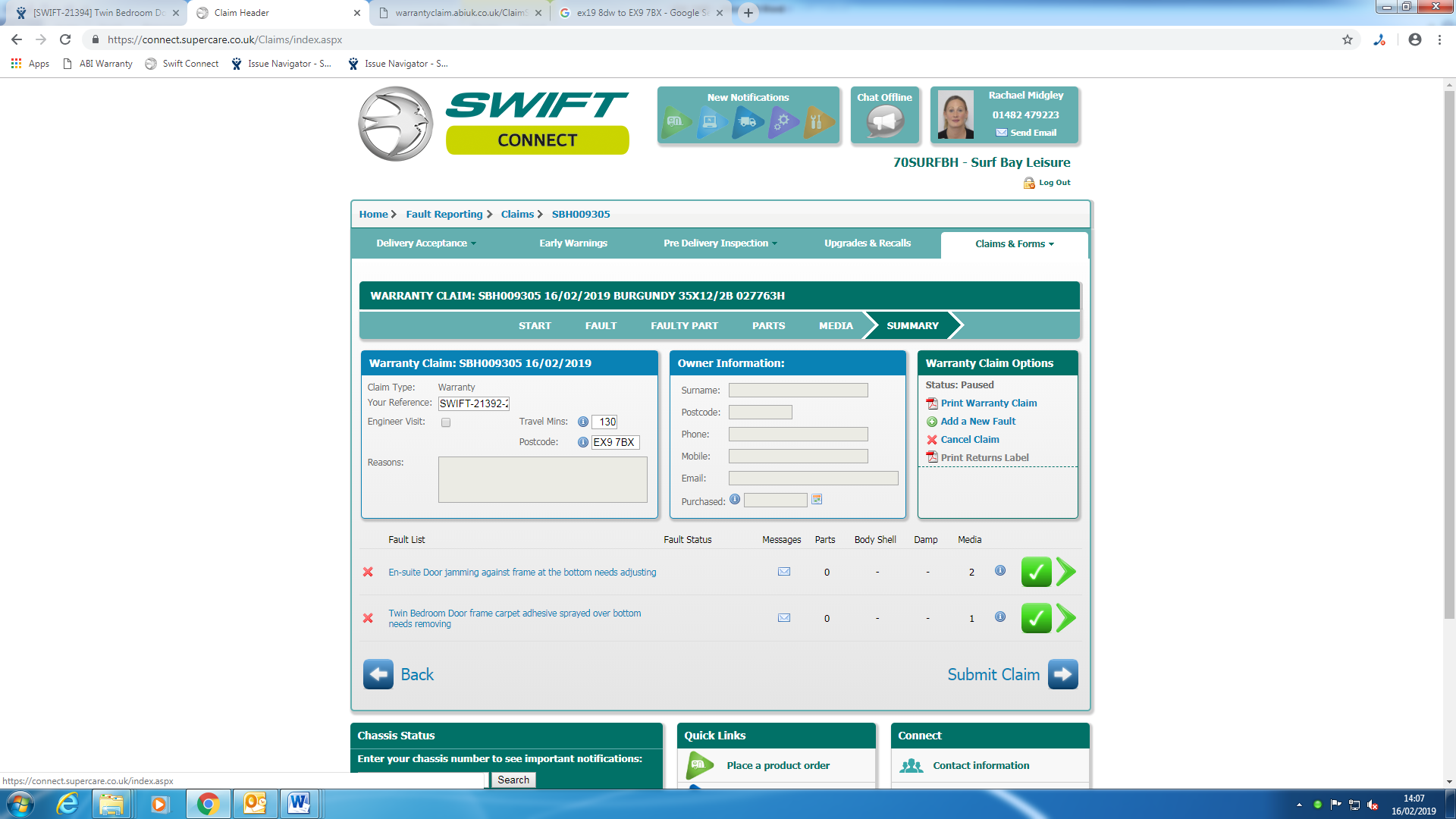Click the Chat Offline megaphone icon

click(x=884, y=121)
